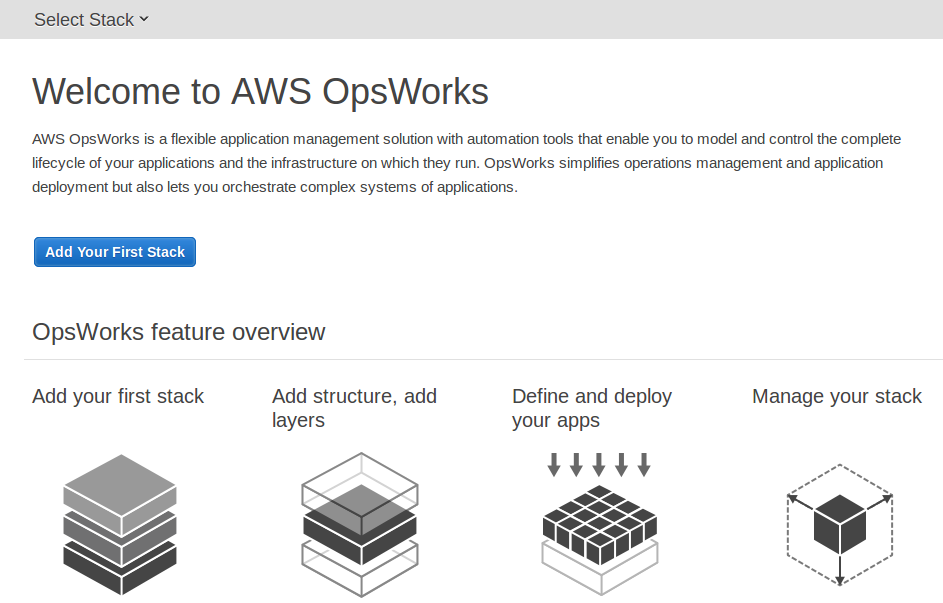943x603 pixels.
Task: Click the Add structure, add layers heading
Action: point(354,408)
